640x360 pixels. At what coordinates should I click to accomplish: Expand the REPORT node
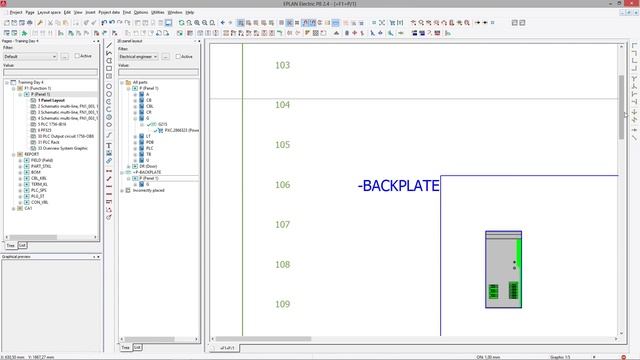pos(13,154)
